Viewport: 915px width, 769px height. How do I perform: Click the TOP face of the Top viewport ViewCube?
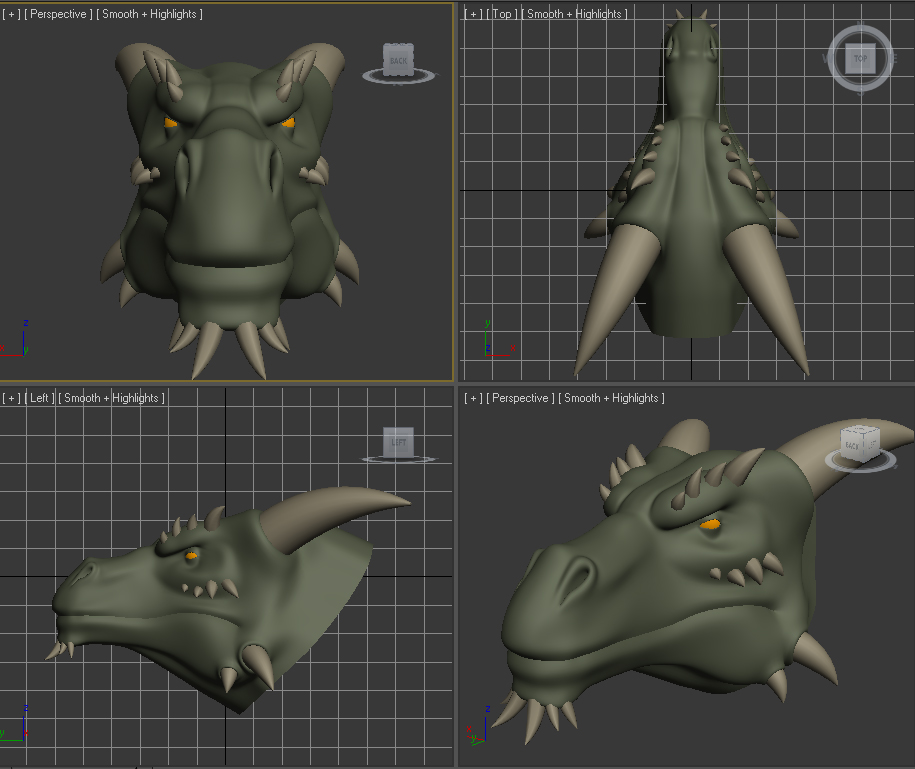(x=861, y=59)
